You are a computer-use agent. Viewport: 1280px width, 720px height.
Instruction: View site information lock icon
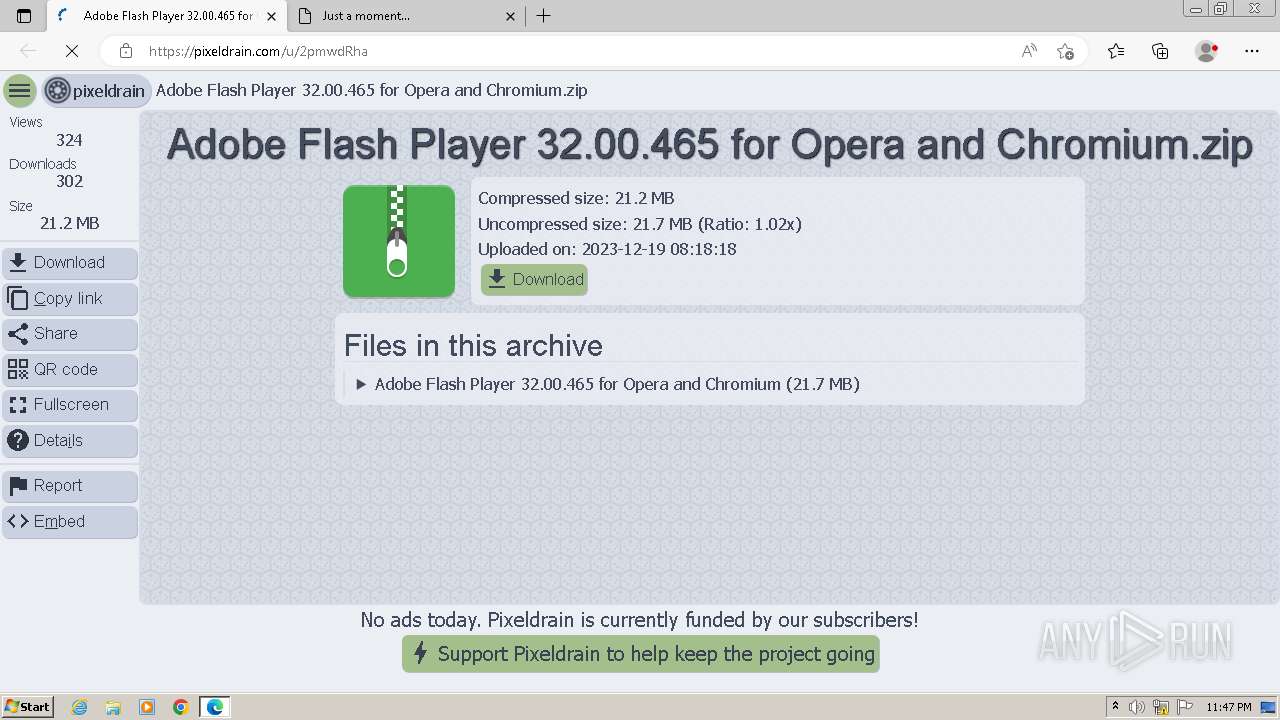coord(125,51)
